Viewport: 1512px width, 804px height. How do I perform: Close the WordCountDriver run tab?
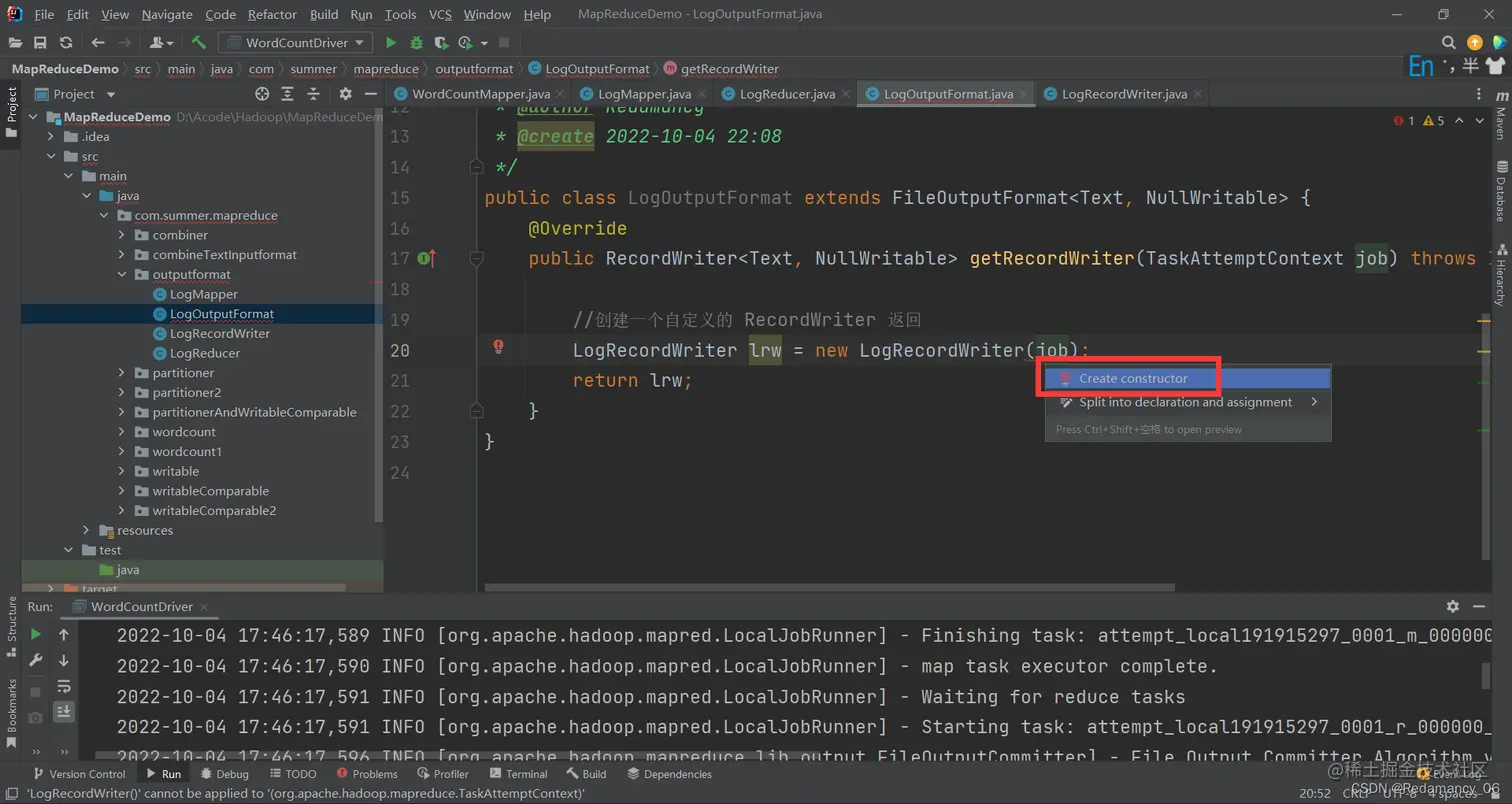point(204,606)
